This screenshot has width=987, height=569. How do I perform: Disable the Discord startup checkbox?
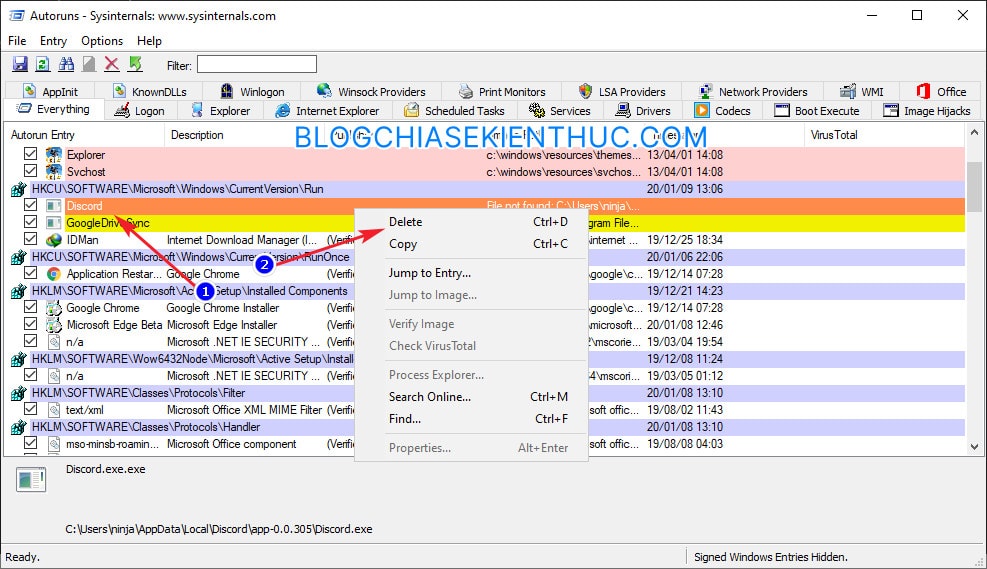pyautogui.click(x=30, y=205)
